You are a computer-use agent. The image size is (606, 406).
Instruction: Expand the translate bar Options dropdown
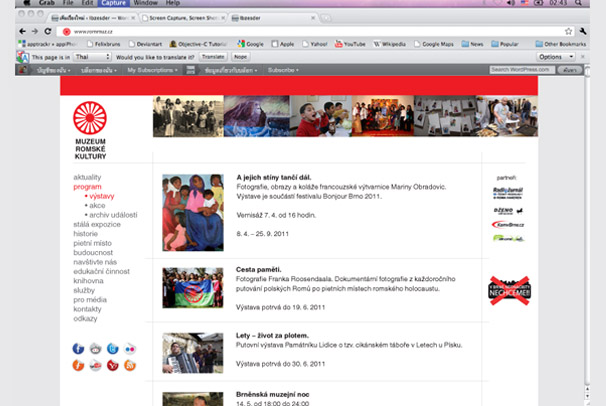click(x=556, y=57)
